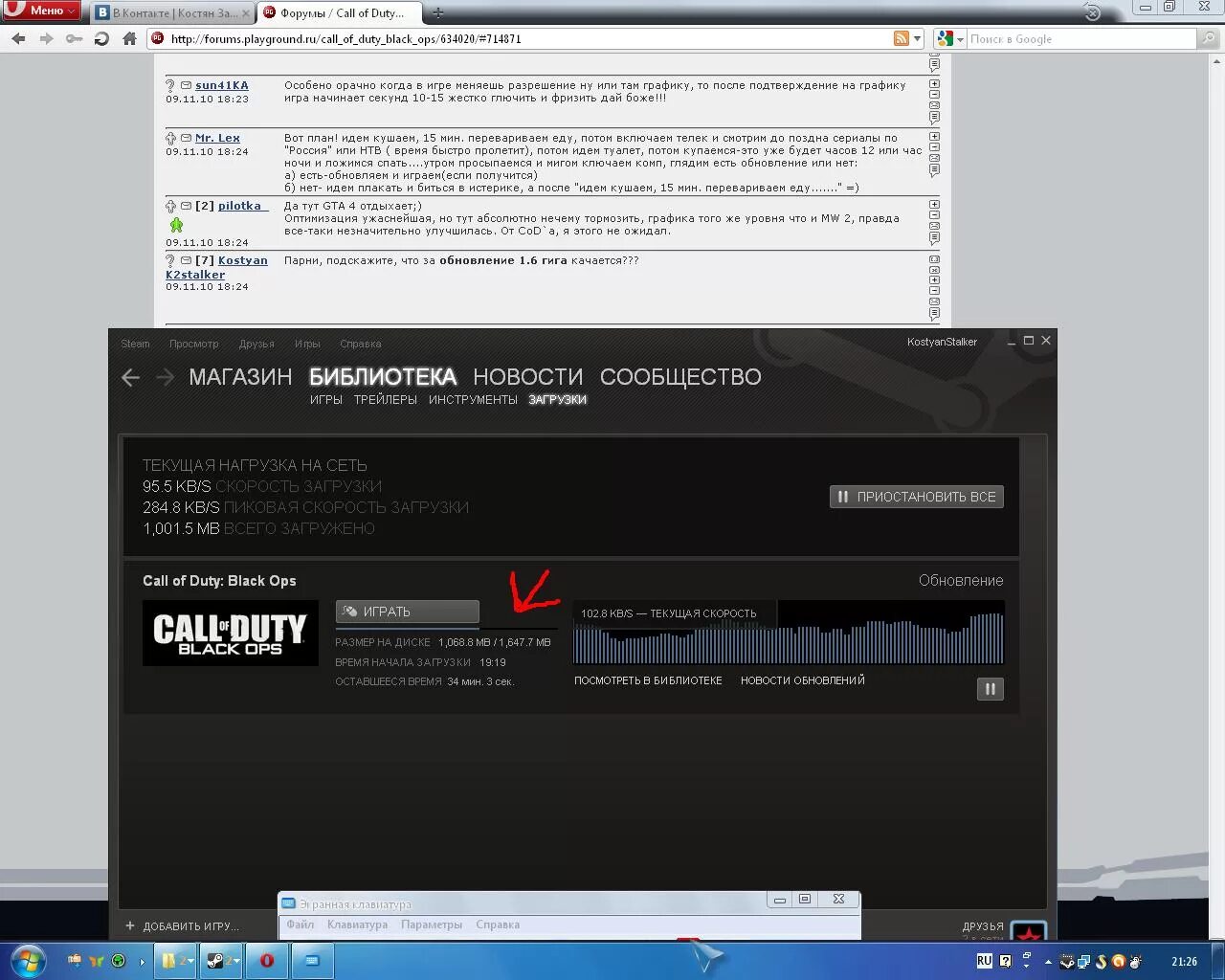1225x980 pixels.
Task: Open the Google search engine selector
Action: pyautogui.click(x=949, y=38)
